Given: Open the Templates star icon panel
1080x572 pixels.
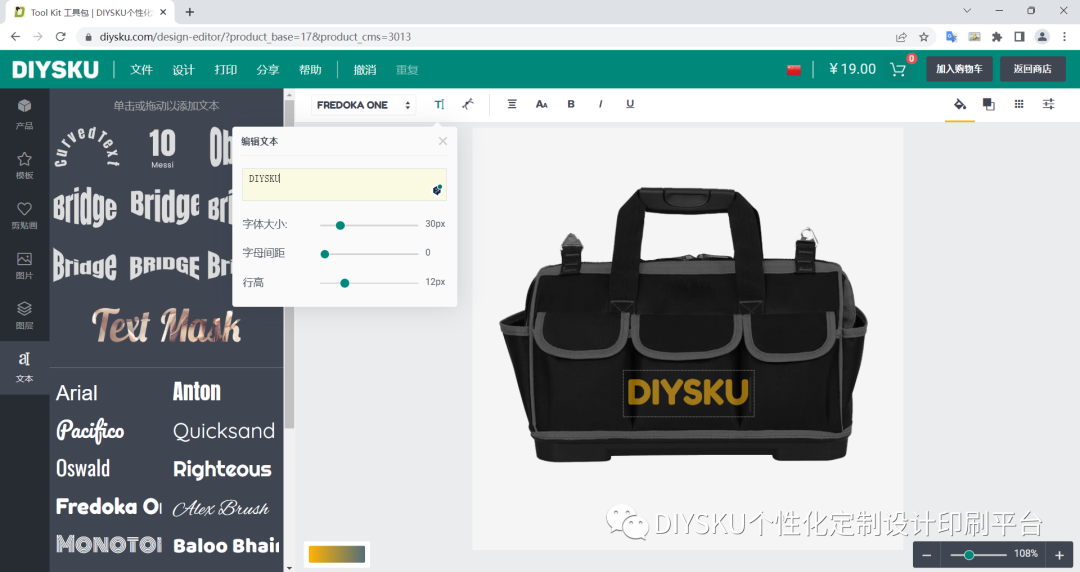Looking at the screenshot, I should [x=24, y=165].
